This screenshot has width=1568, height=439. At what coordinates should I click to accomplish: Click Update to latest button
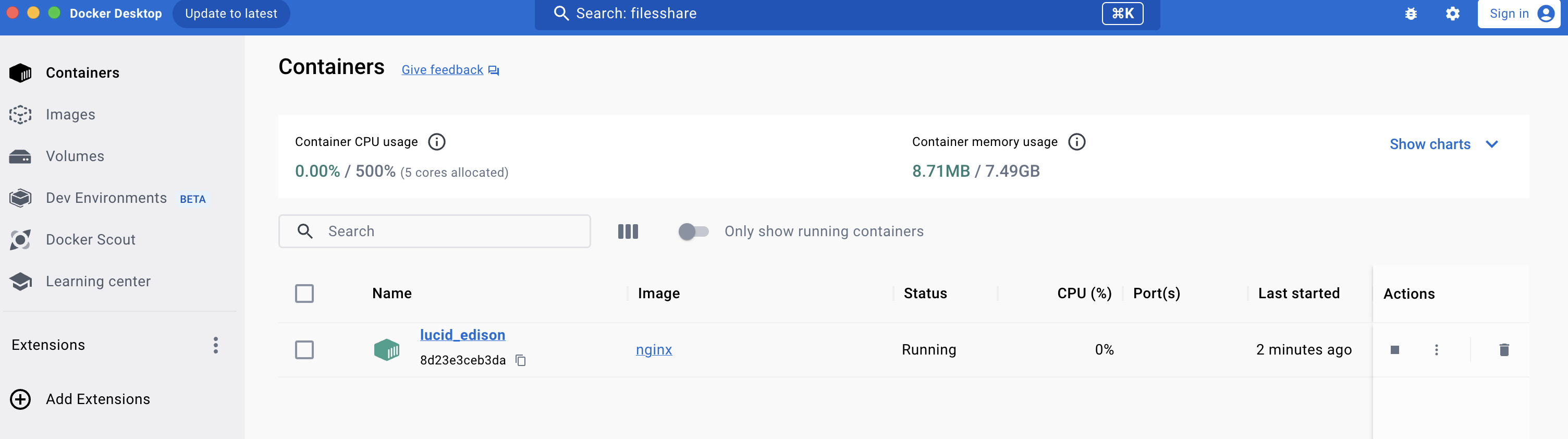[x=231, y=14]
